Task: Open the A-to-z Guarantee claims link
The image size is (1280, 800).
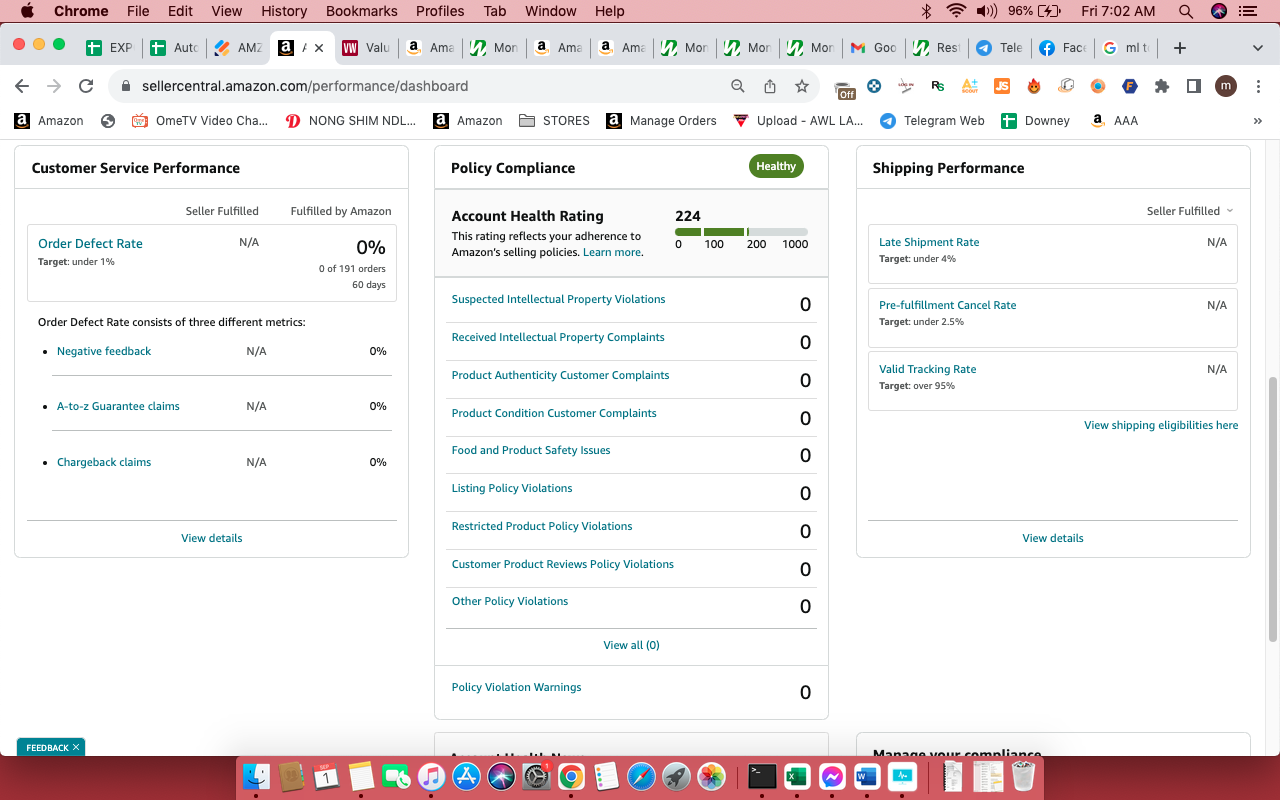Action: click(118, 407)
